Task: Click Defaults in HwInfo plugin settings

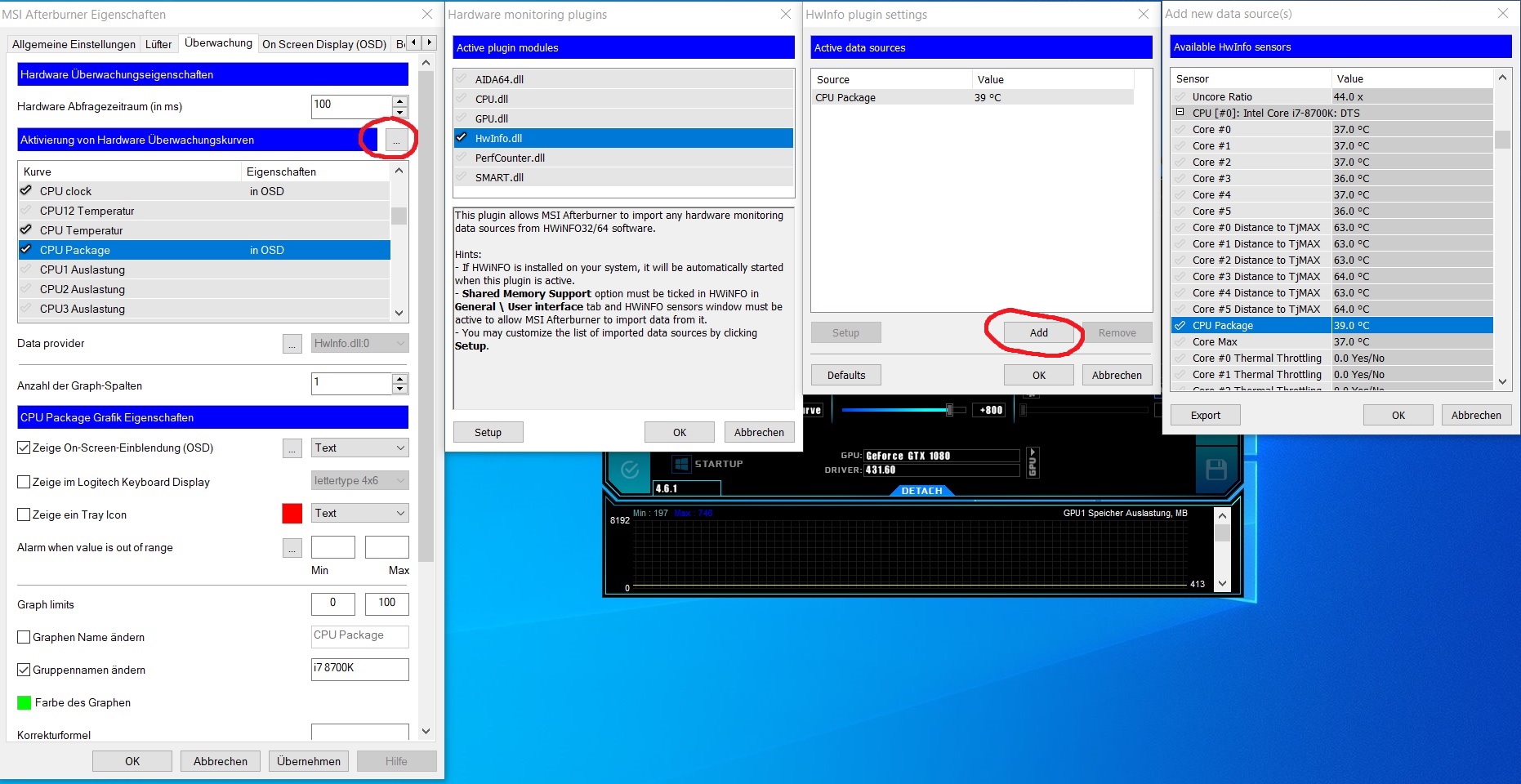Action: point(845,375)
